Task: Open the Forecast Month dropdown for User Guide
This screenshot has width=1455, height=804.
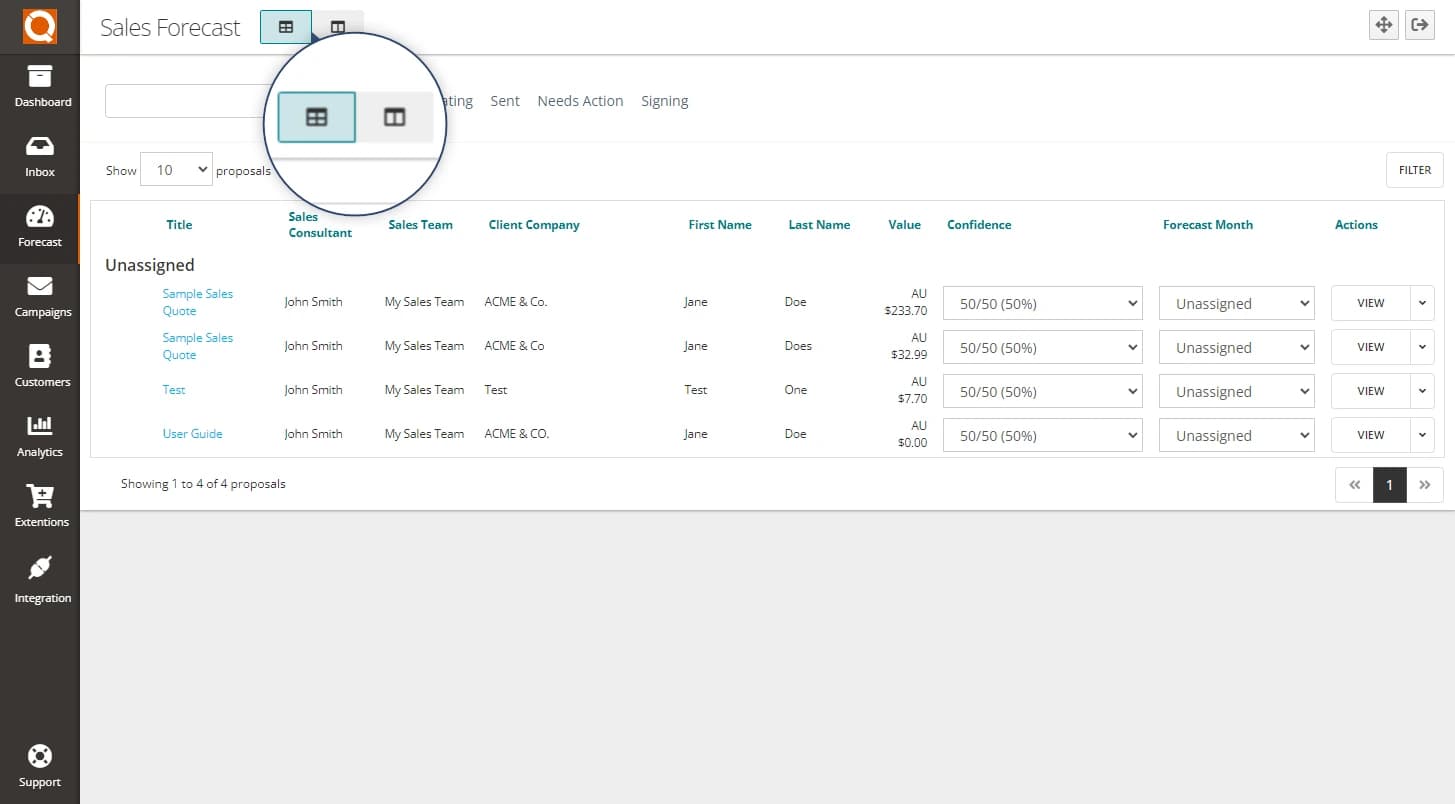Action: pyautogui.click(x=1236, y=435)
